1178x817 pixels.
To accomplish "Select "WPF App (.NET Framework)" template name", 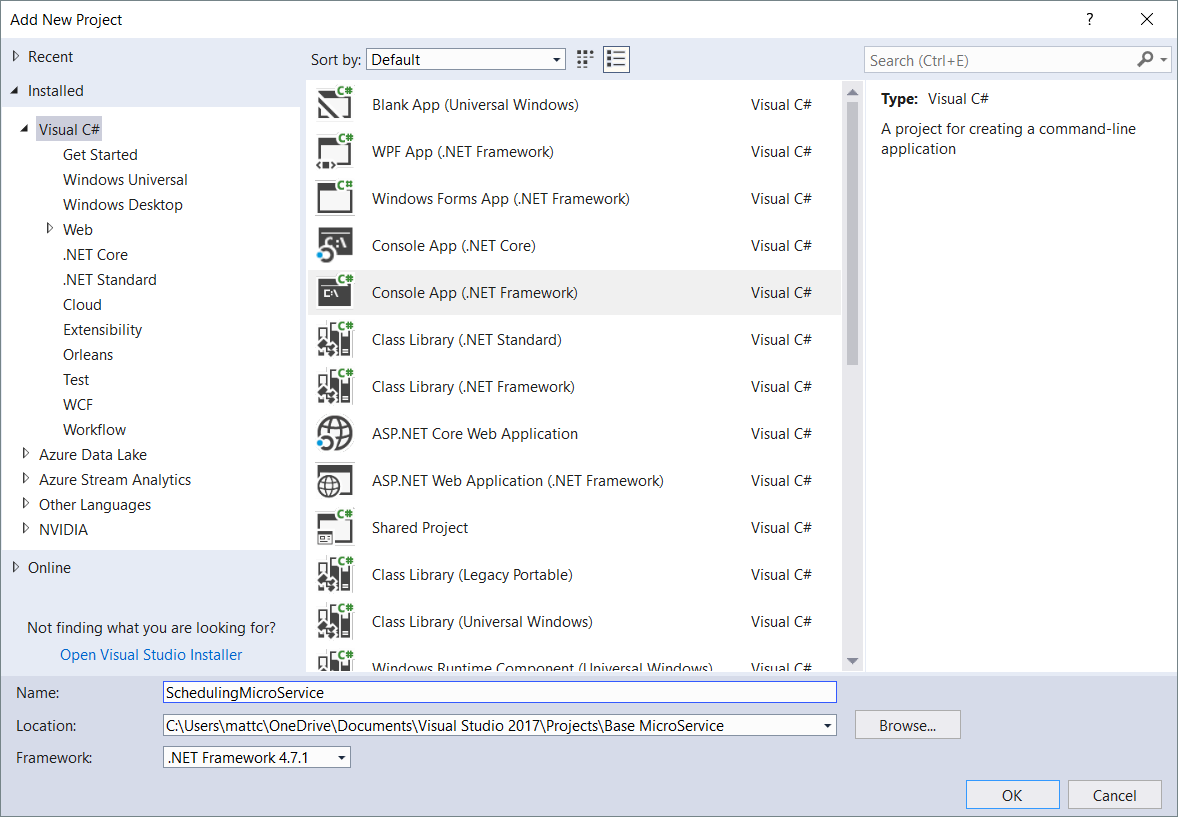I will click(463, 152).
